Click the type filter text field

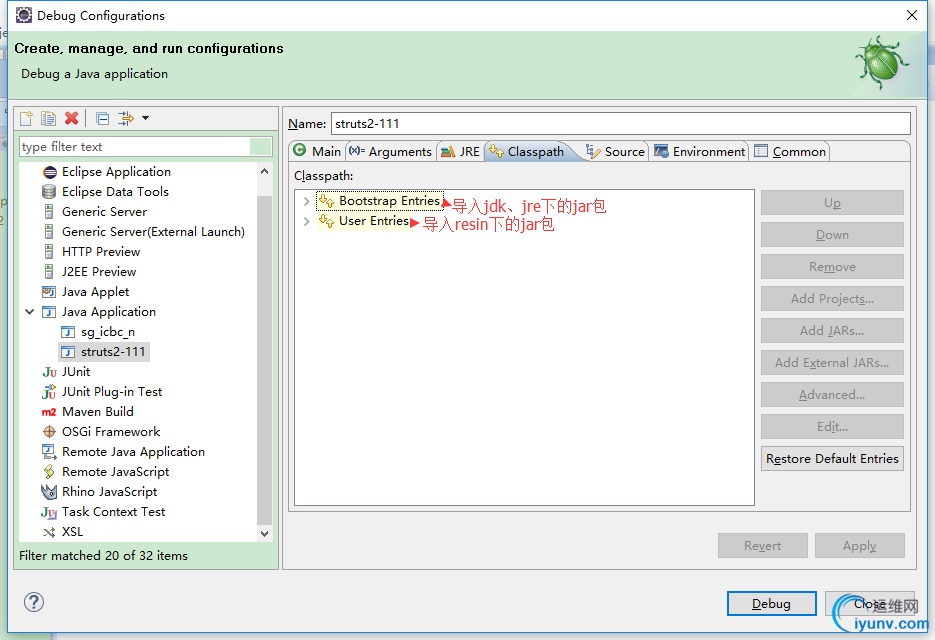[145, 147]
